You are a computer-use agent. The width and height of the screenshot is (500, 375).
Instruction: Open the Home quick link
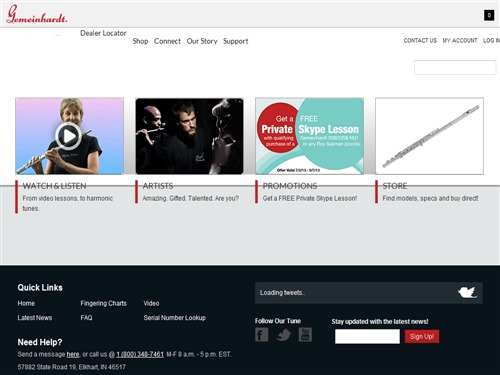click(26, 303)
